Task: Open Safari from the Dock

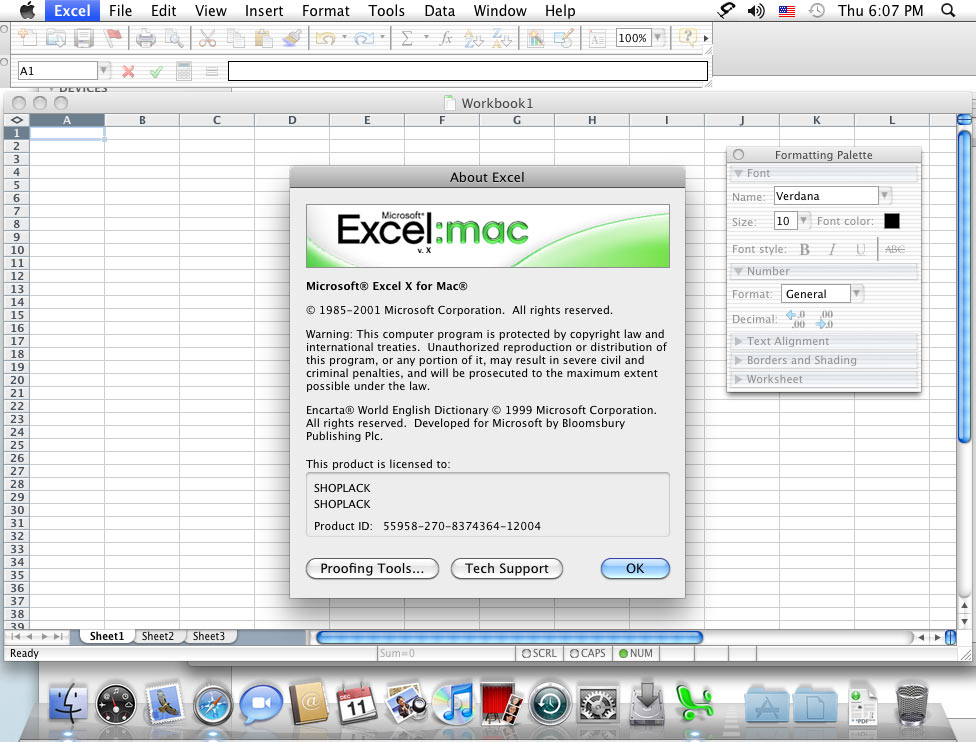Action: click(x=212, y=704)
